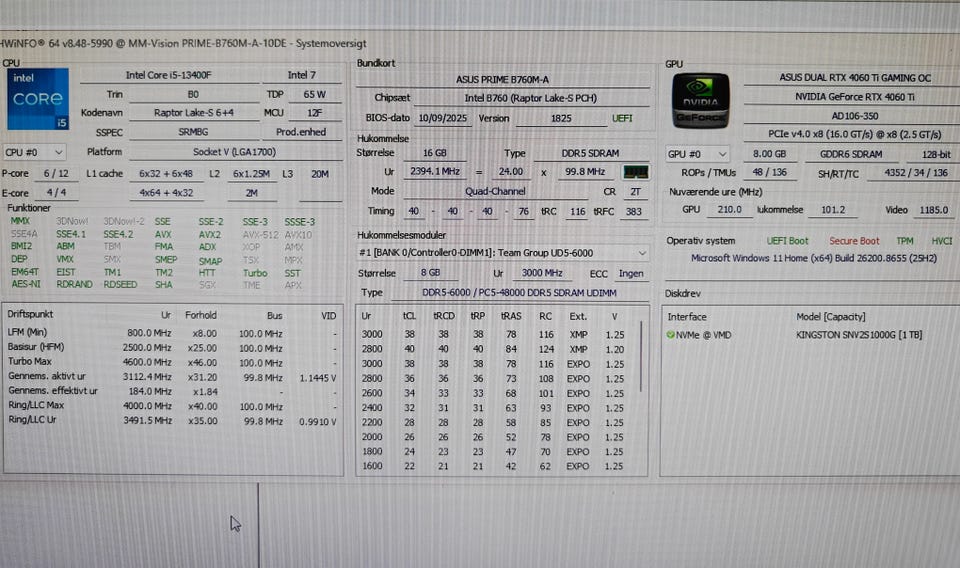Screen dimensions: 960x568
Task: Click the Video clock 1185.0 value
Action: 934,210
